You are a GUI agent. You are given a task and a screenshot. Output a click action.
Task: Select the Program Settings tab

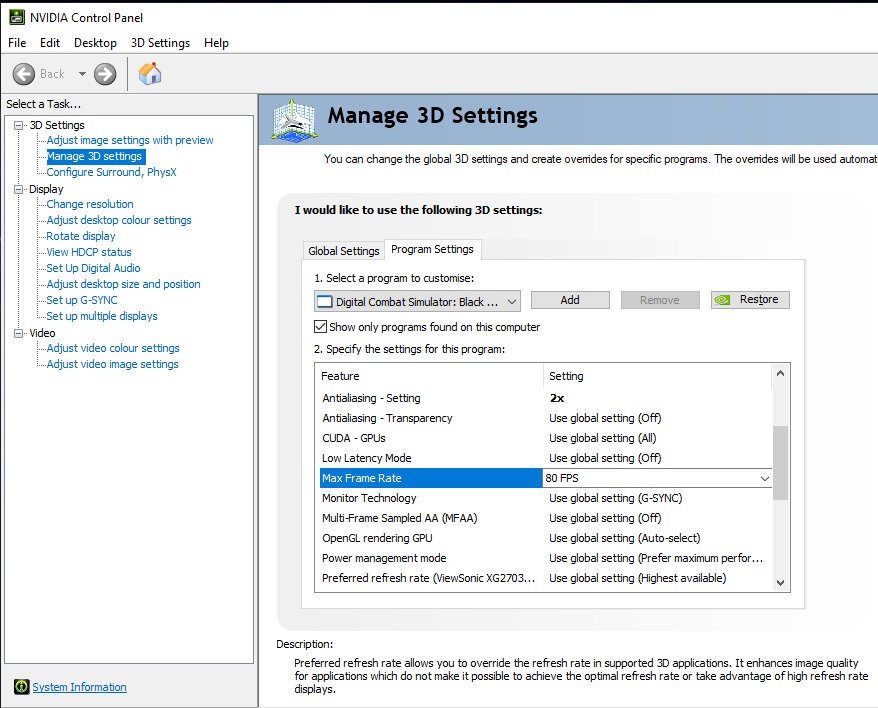coord(432,249)
